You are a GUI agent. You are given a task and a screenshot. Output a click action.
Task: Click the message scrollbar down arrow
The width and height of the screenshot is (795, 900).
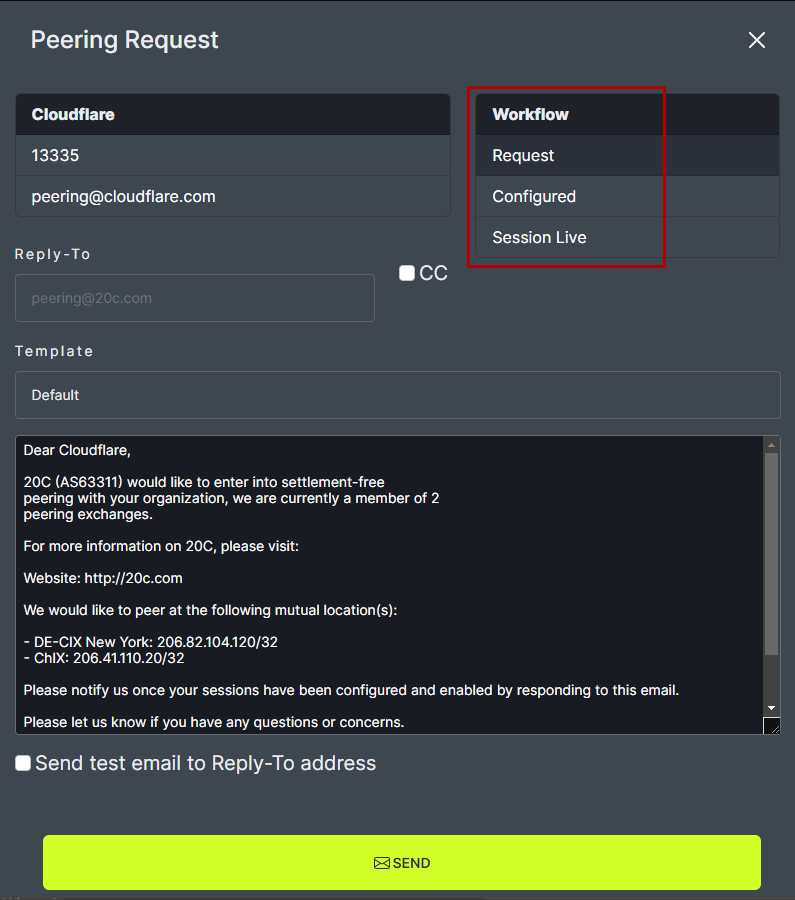tap(771, 708)
